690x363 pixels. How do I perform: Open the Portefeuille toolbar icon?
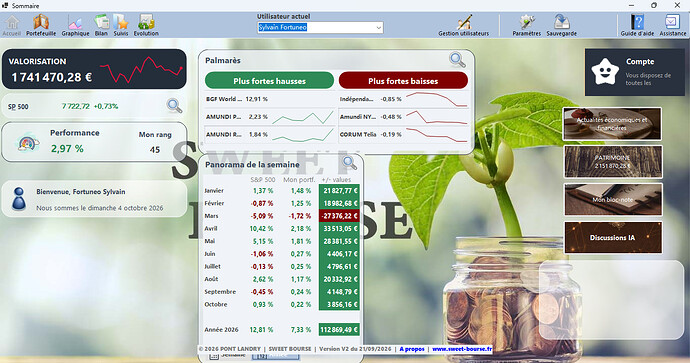tap(41, 26)
